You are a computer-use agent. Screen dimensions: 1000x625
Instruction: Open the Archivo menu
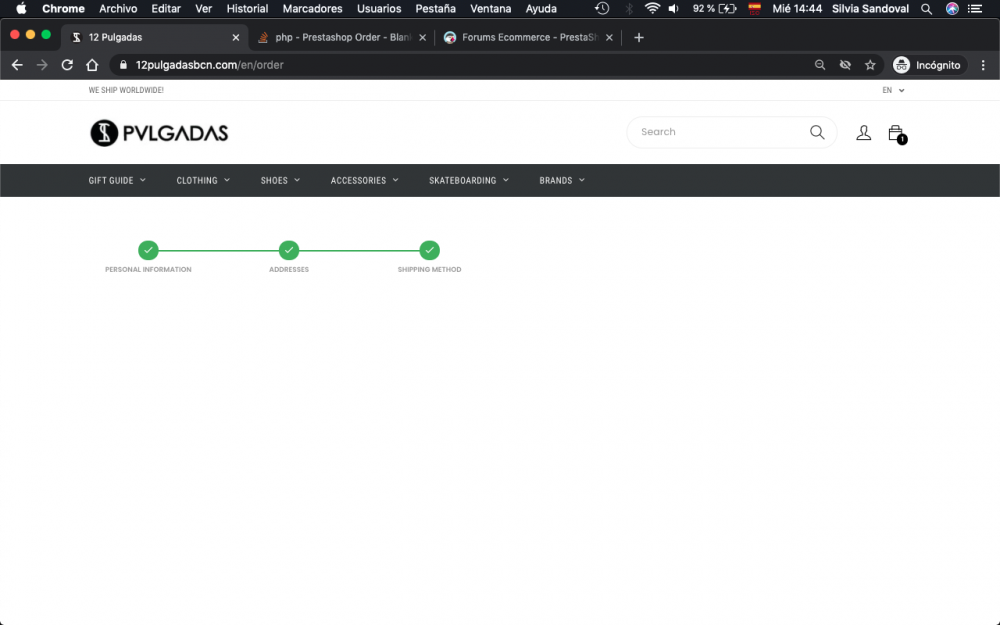[x=118, y=9]
